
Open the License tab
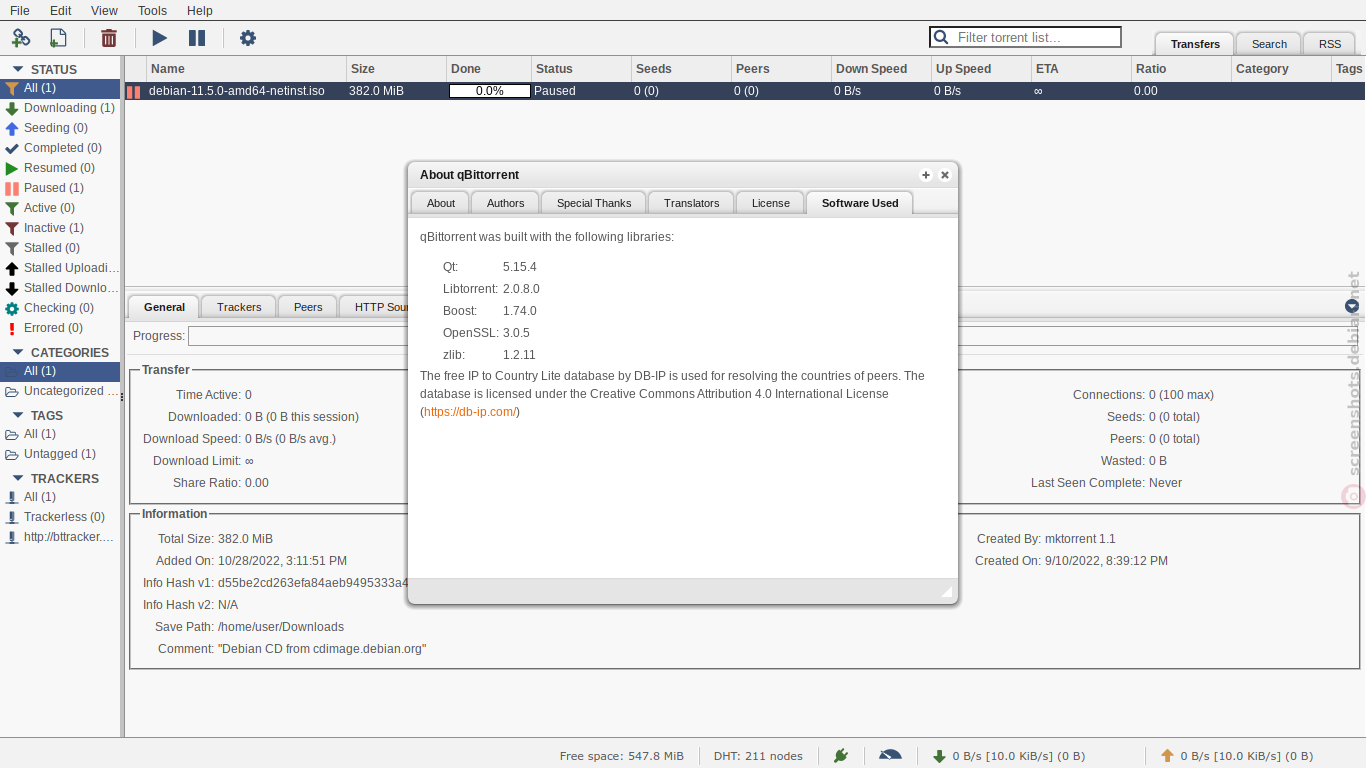point(771,203)
